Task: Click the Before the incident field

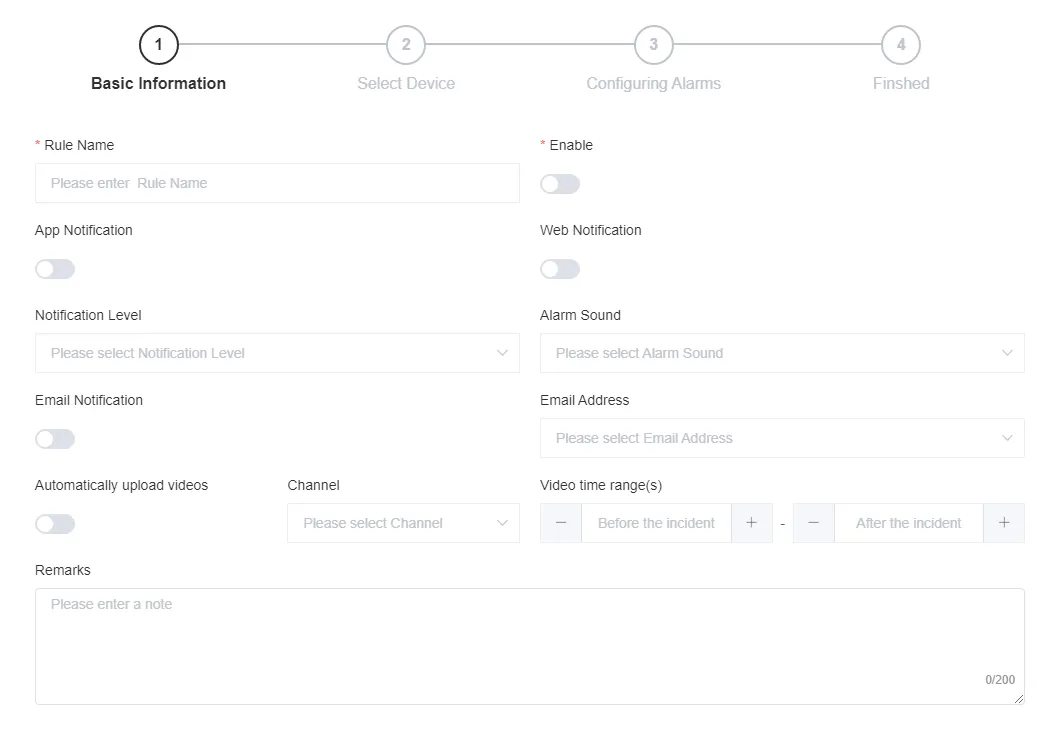Action: click(x=656, y=522)
